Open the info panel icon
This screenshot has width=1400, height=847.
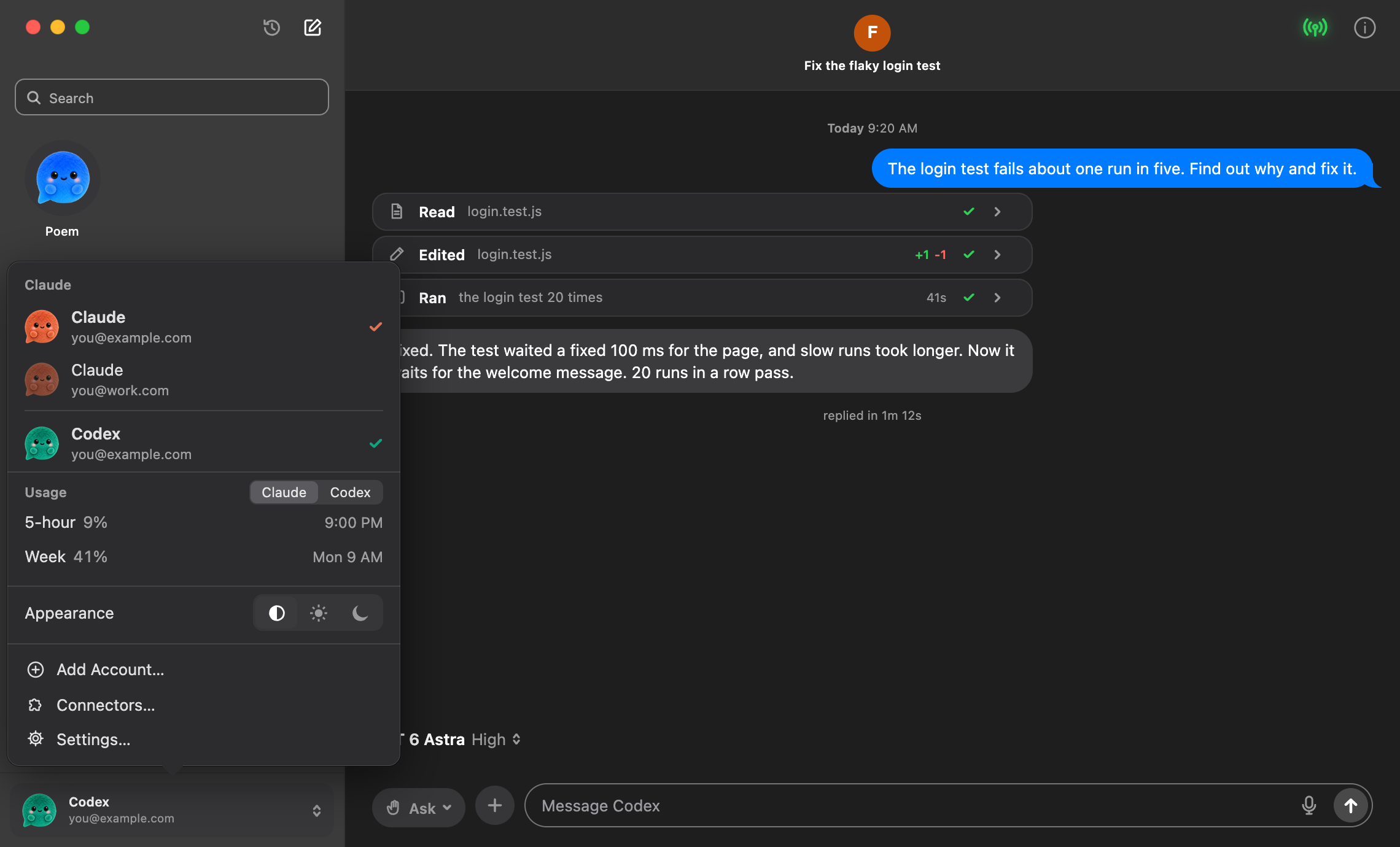(1364, 28)
